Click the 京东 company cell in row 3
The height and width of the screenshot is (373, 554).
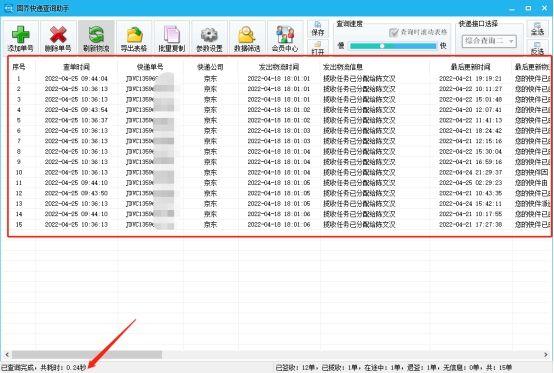point(210,99)
